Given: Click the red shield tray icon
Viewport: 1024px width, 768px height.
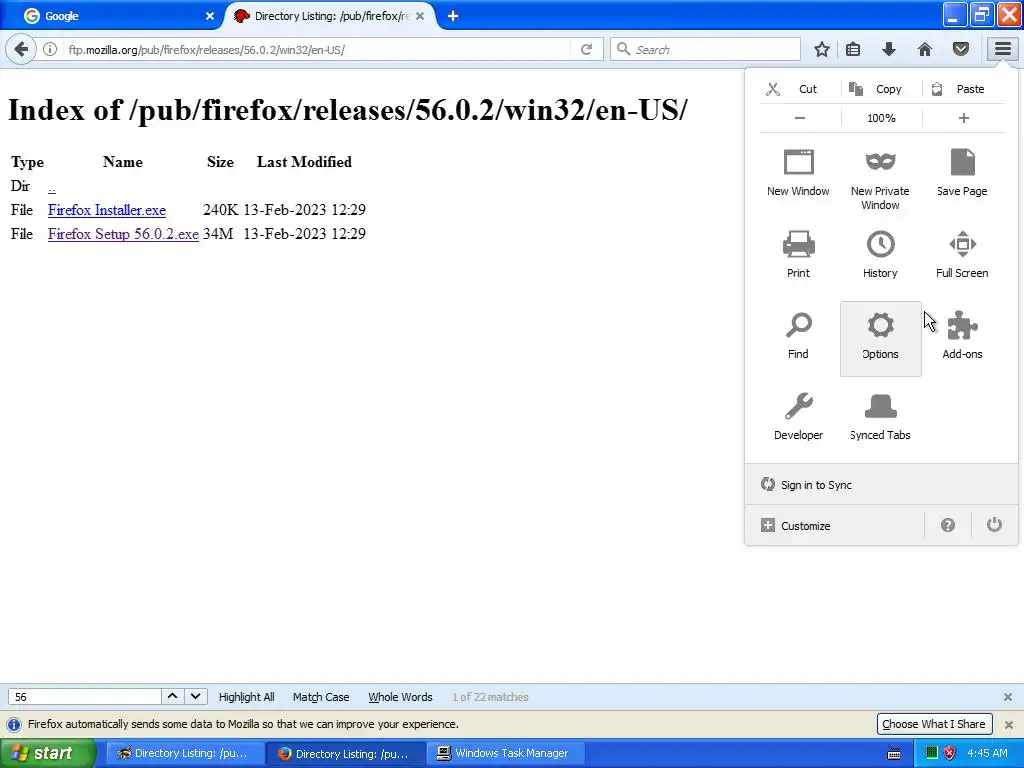Looking at the screenshot, I should [x=950, y=753].
